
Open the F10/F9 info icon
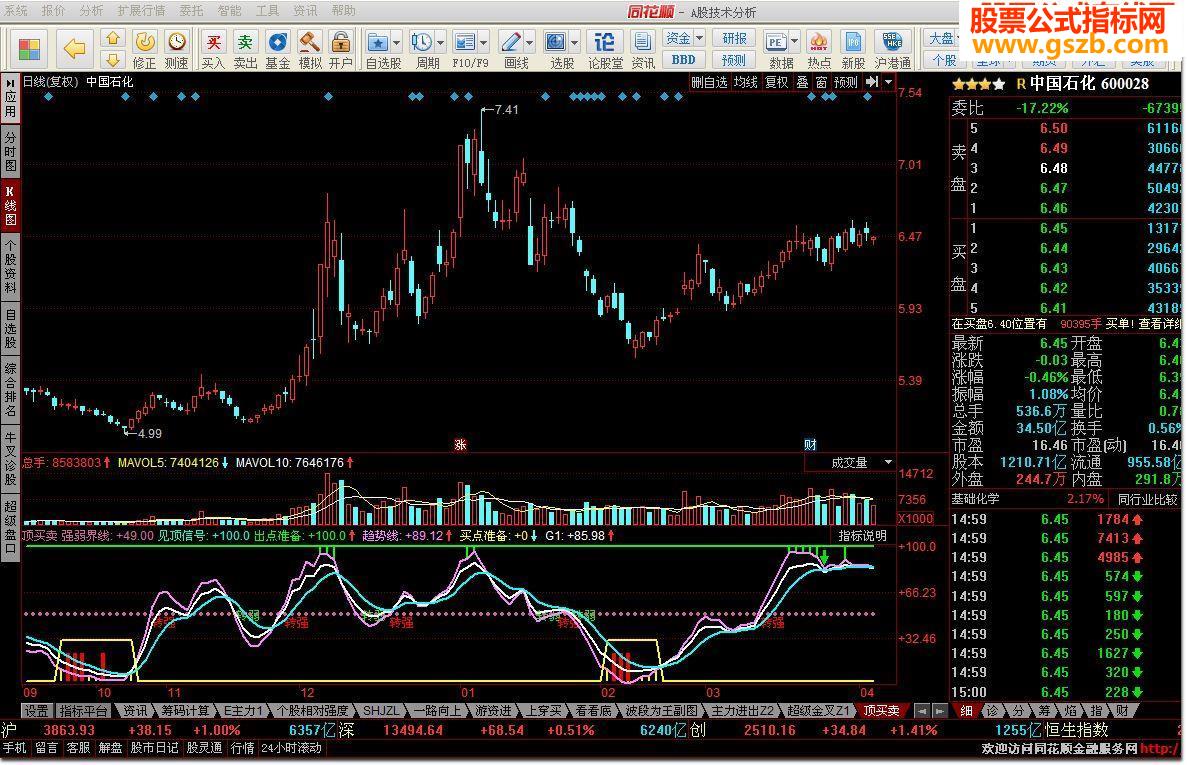pos(464,42)
